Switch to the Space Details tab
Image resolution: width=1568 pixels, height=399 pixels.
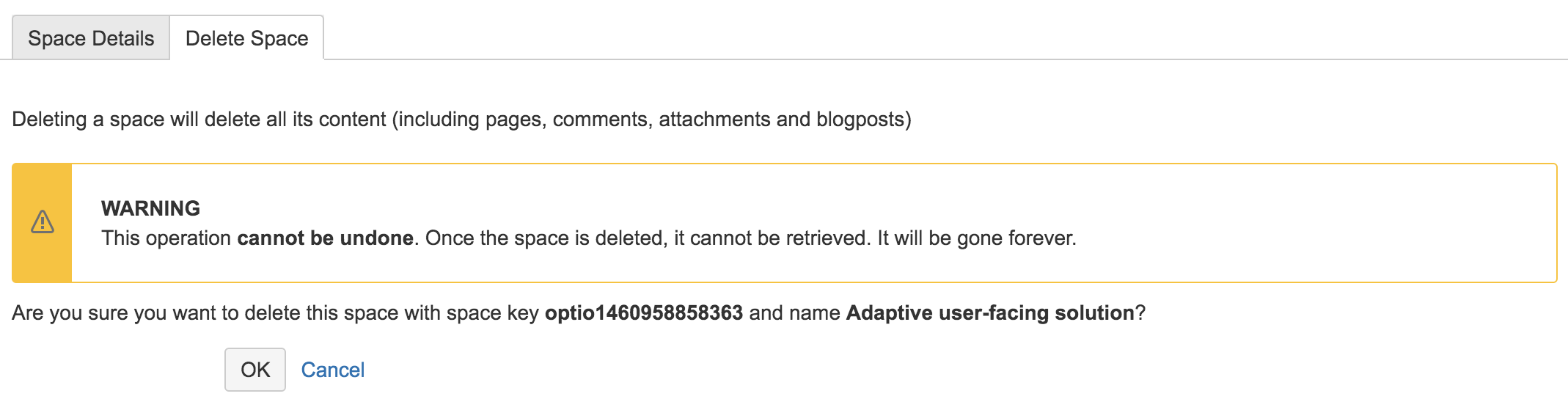pos(91,38)
